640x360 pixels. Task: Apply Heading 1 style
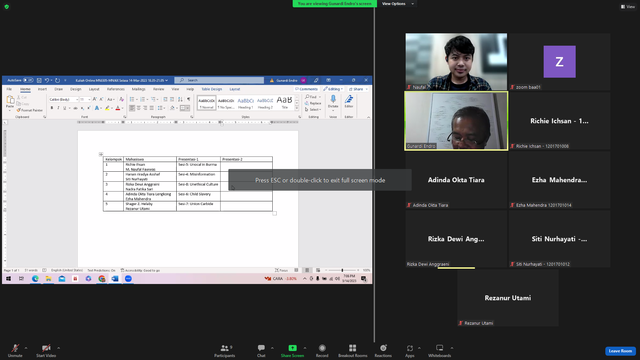(245, 103)
